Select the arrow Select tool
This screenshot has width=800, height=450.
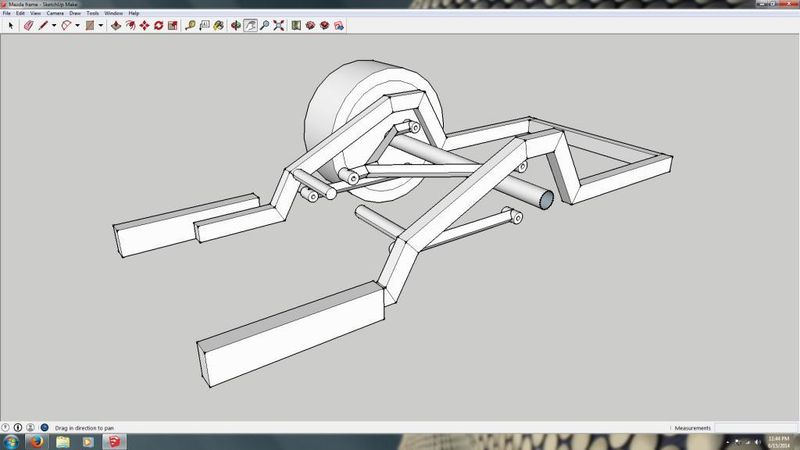pyautogui.click(x=10, y=25)
